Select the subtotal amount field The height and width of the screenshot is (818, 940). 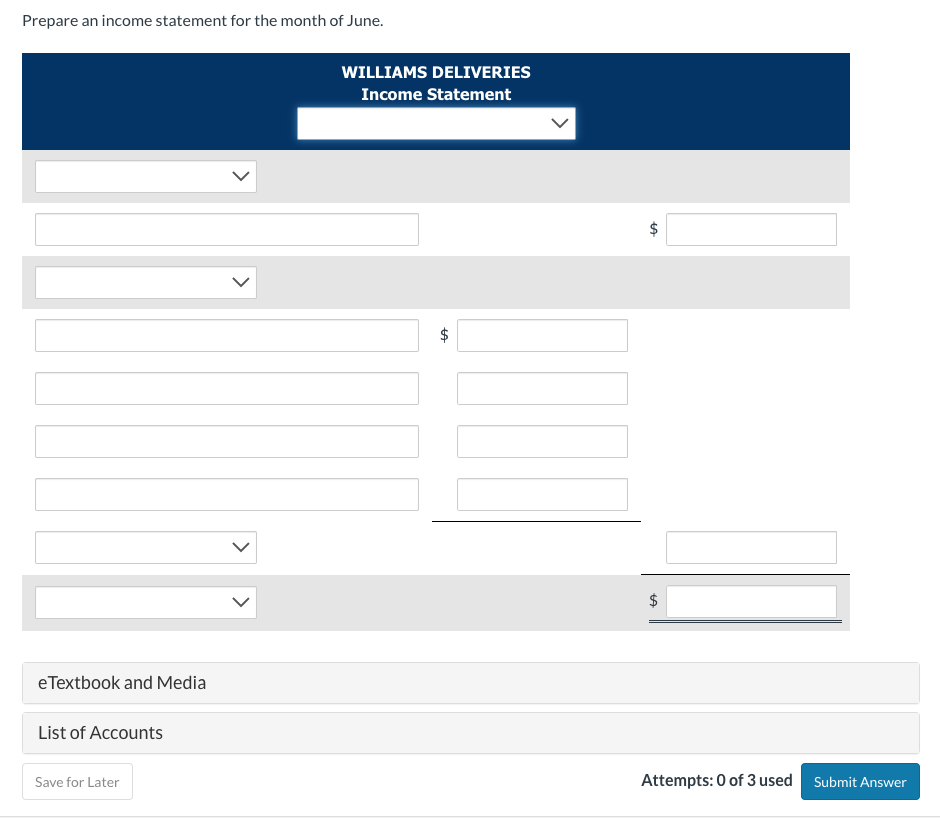coord(751,547)
